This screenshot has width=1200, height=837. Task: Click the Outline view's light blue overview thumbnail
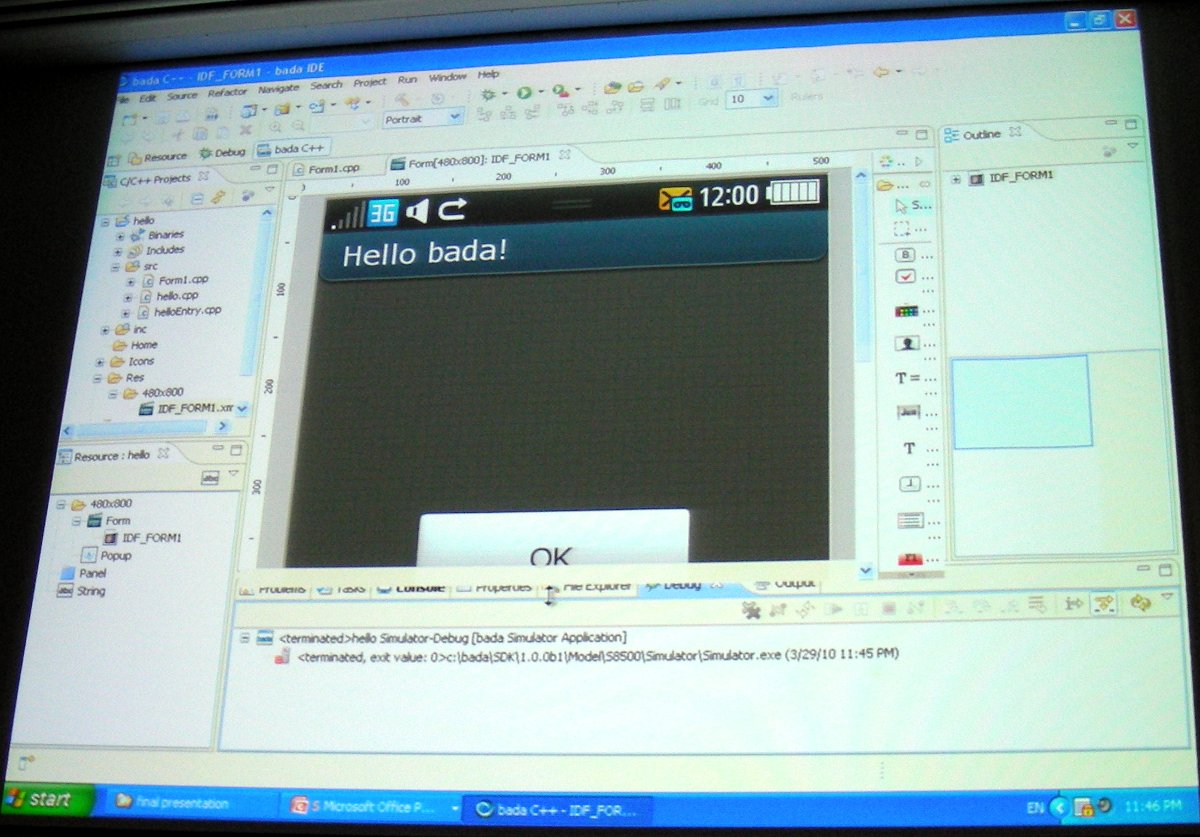pos(1021,401)
